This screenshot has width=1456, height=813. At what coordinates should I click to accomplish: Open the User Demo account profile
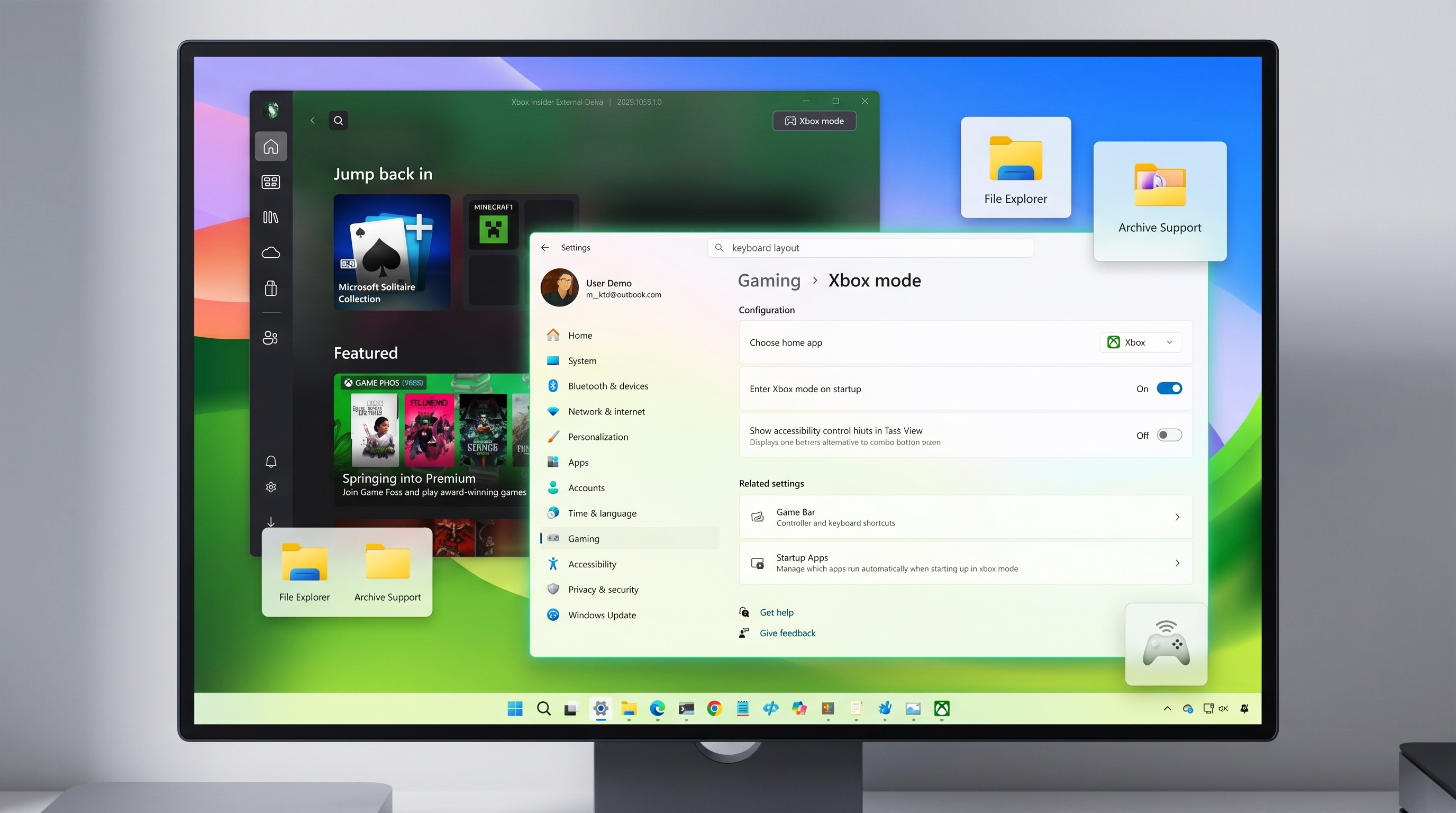point(602,288)
